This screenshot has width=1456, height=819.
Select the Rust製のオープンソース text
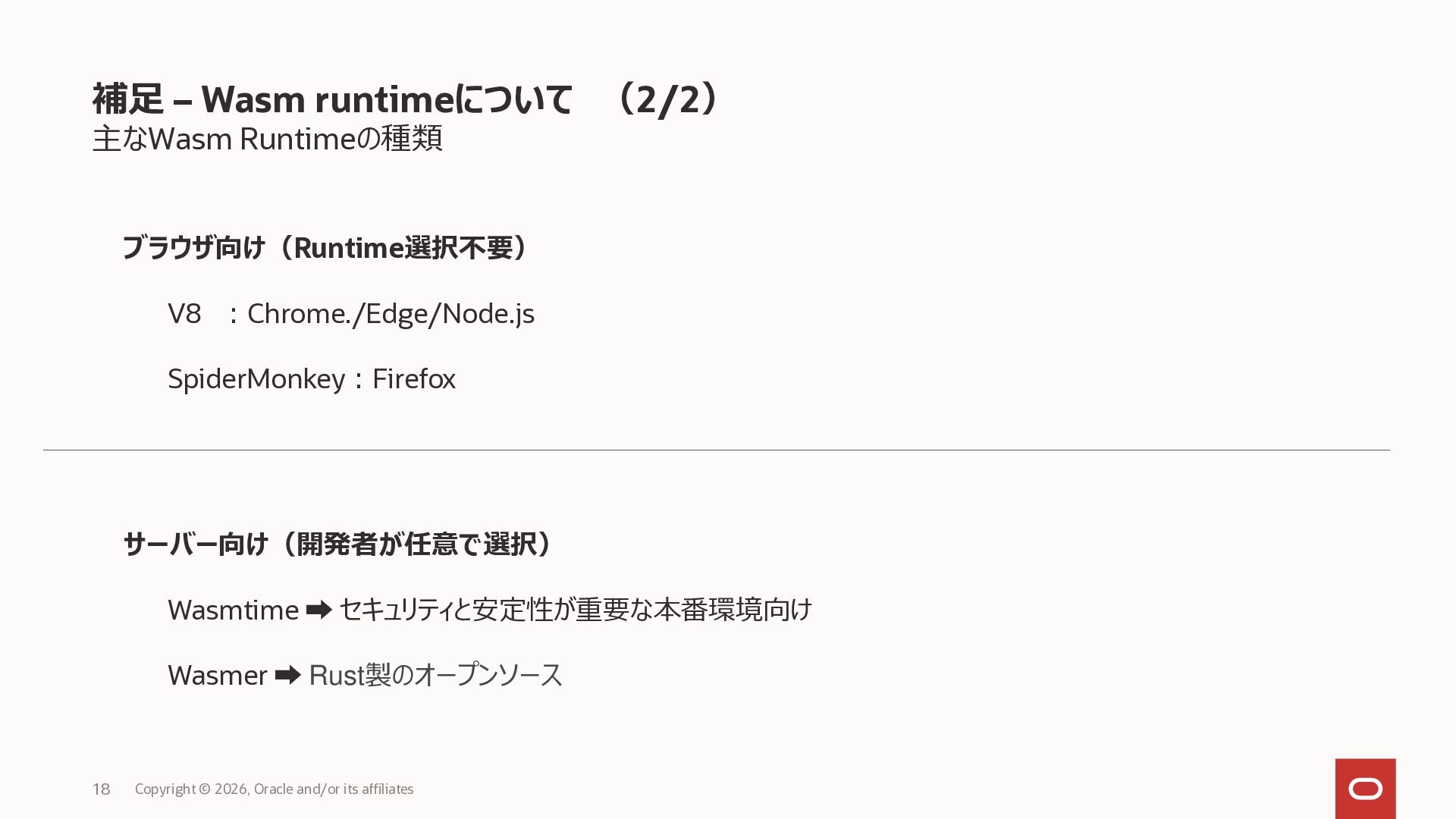coord(435,675)
